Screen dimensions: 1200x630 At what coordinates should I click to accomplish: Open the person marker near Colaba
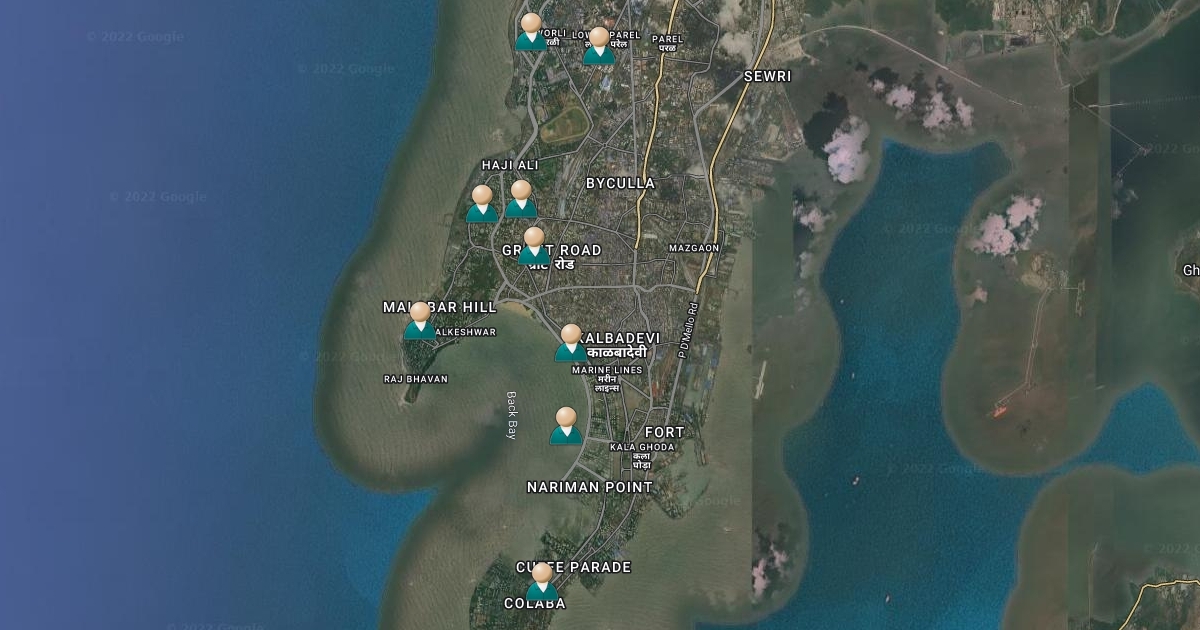pos(542,583)
